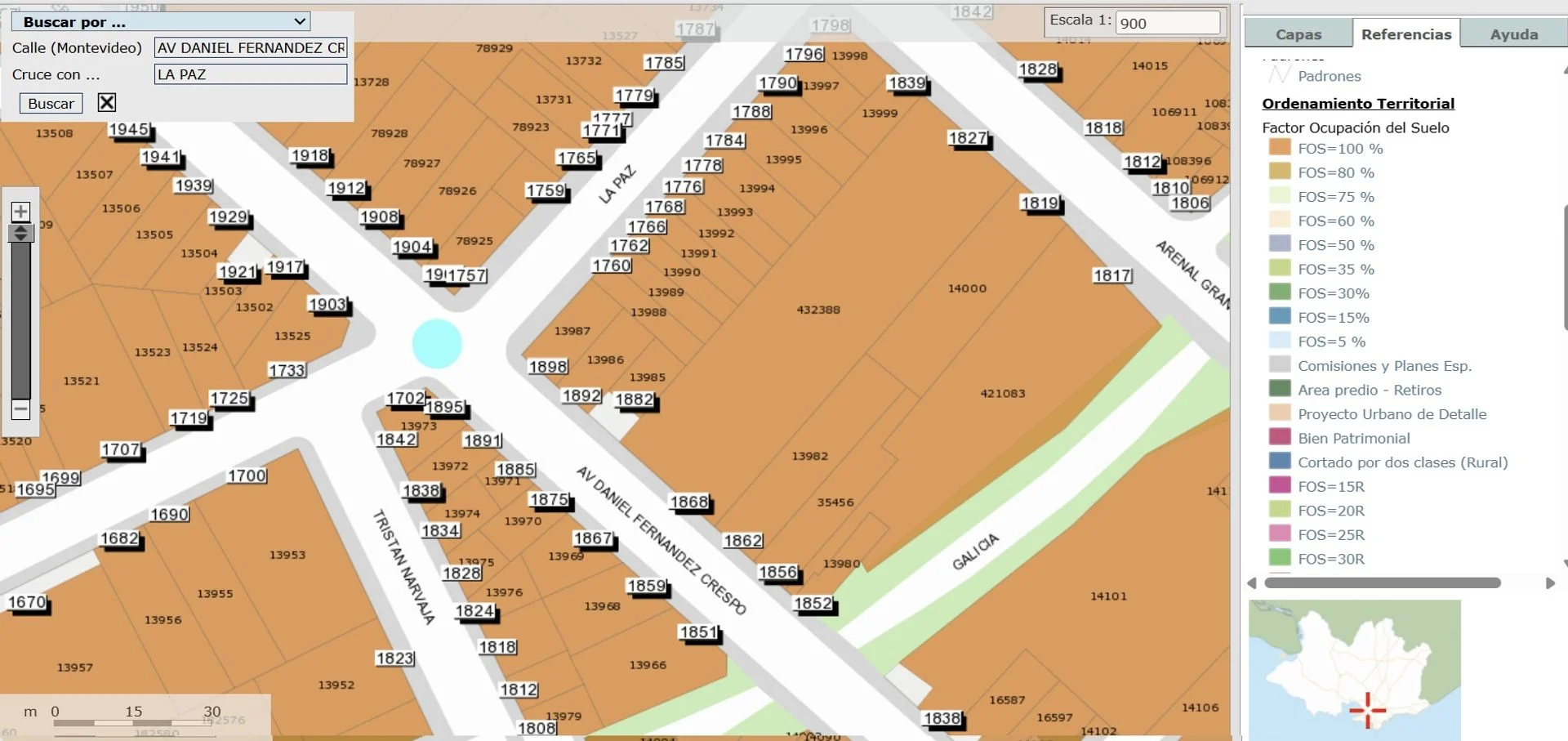Click the cyan intersection marker on map
This screenshot has width=1568, height=741.
[437, 344]
